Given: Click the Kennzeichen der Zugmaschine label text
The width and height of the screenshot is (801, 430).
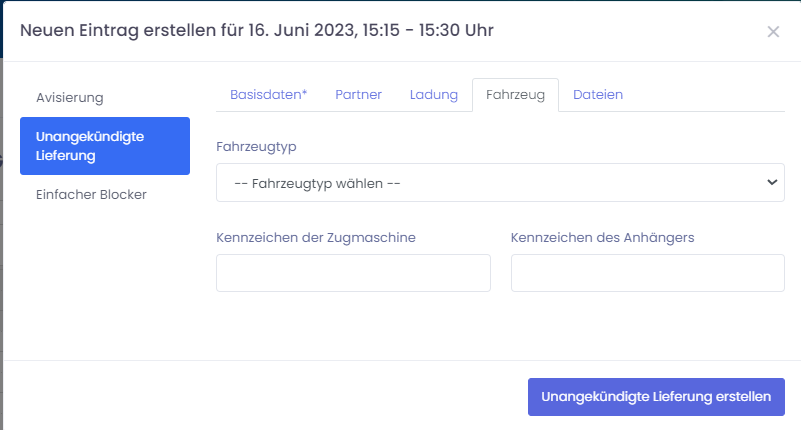Looking at the screenshot, I should (x=315, y=237).
